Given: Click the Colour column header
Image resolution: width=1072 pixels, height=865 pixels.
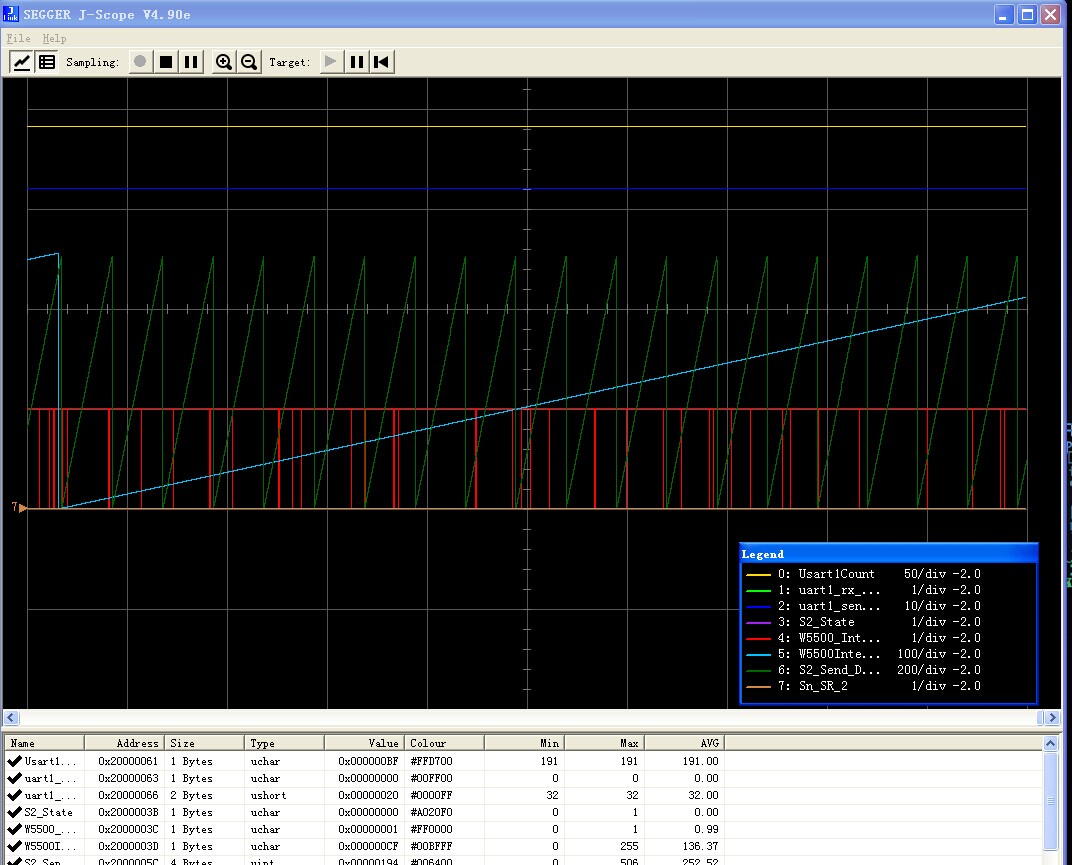Looking at the screenshot, I should 444,743.
